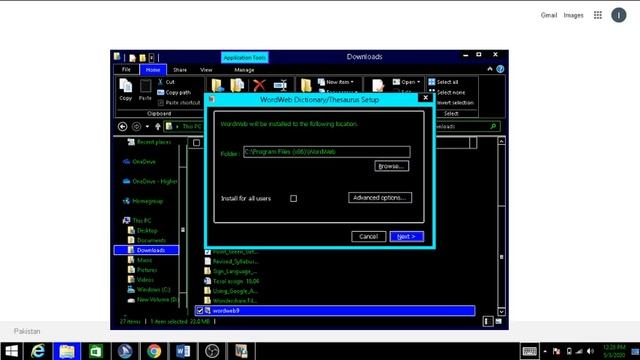Viewport: 640px width, 360px height.
Task: Click the file list scroll up arrow
Action: (501, 141)
